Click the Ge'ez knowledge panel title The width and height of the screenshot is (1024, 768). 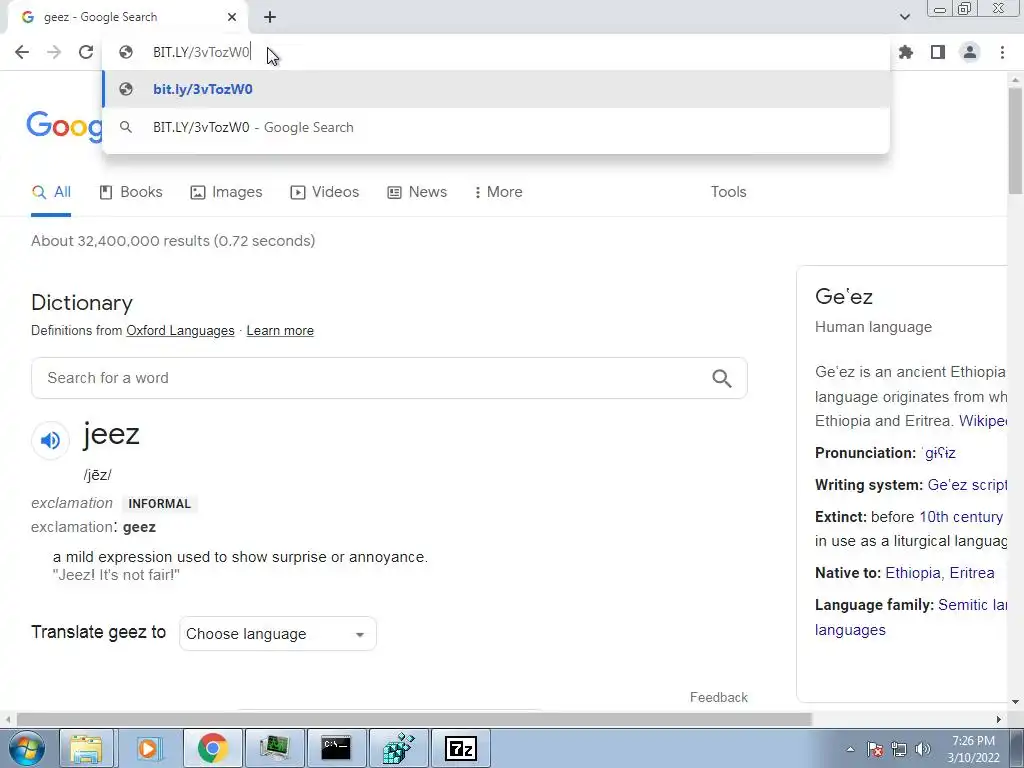coord(844,296)
